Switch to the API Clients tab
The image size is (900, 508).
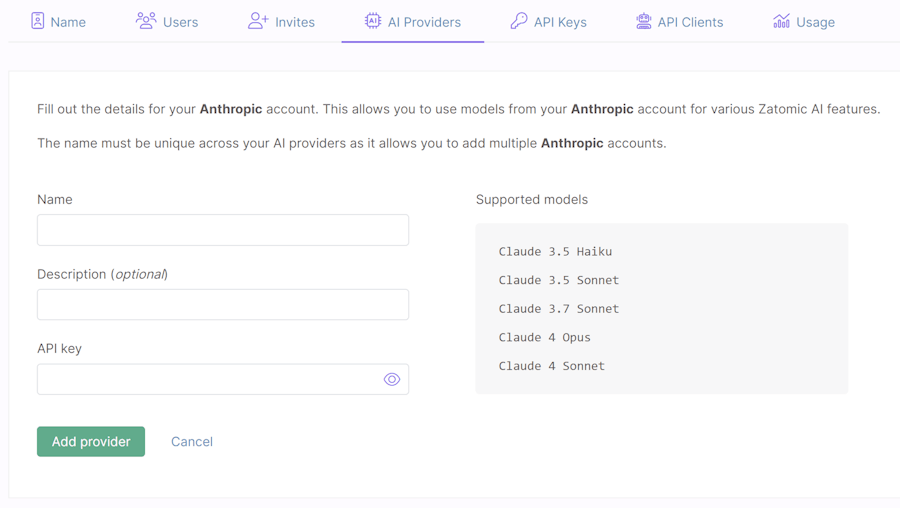click(x=680, y=22)
